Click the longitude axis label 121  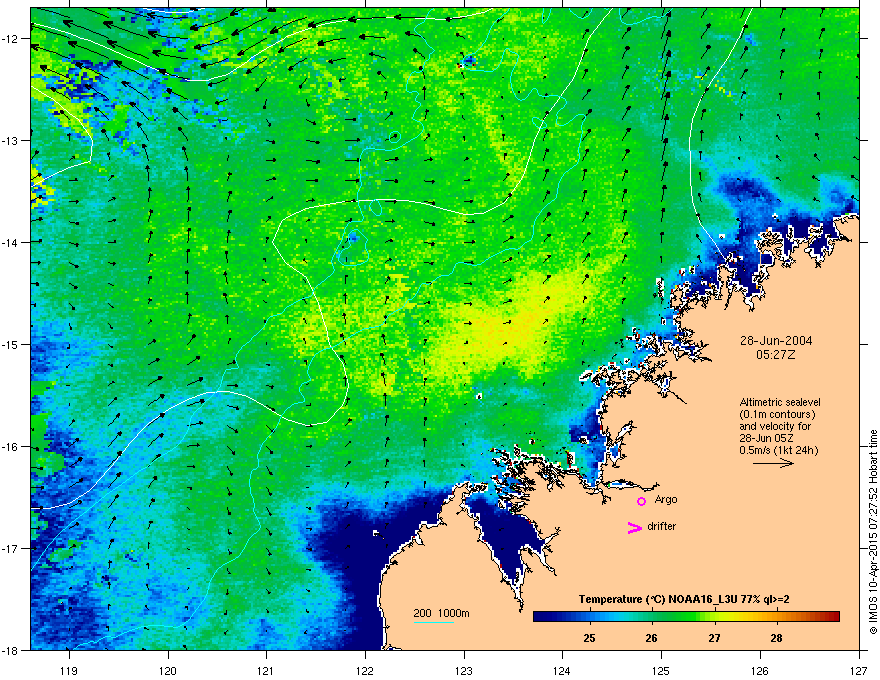pyautogui.click(x=266, y=670)
